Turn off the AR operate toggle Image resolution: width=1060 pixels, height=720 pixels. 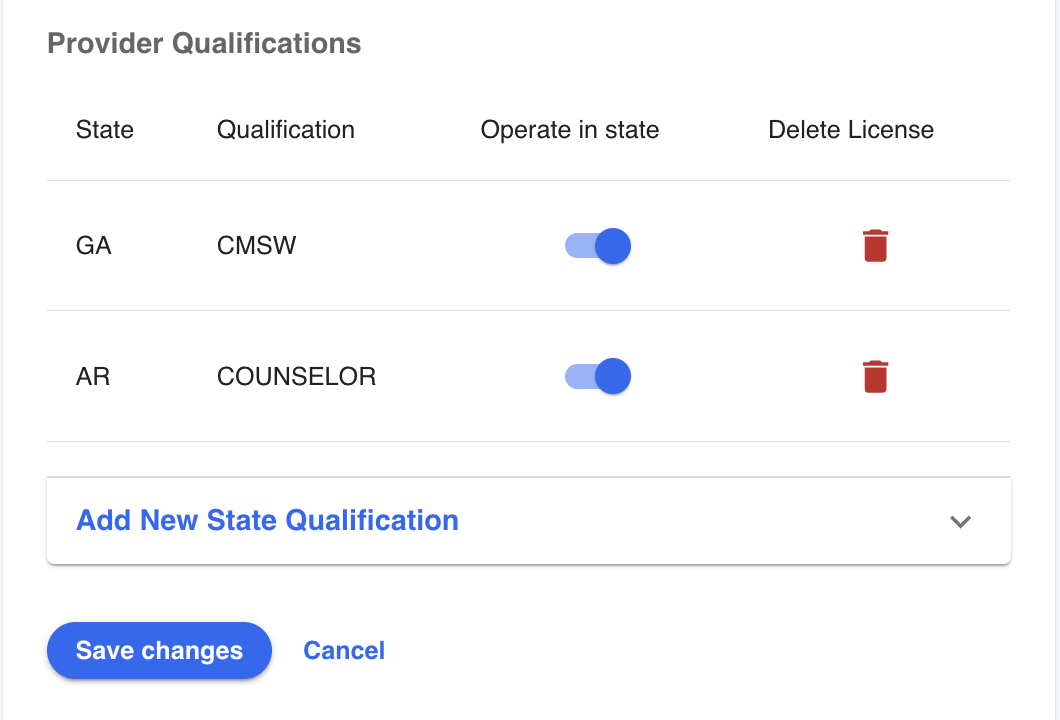pos(598,376)
